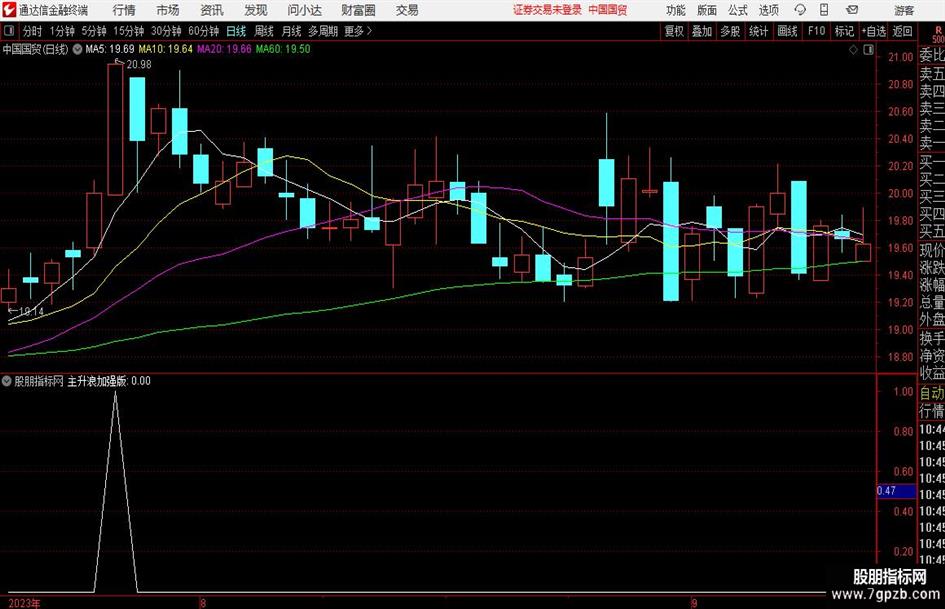Click the 现价 row in quote panel
Screen dimensions: 945x609
point(932,250)
